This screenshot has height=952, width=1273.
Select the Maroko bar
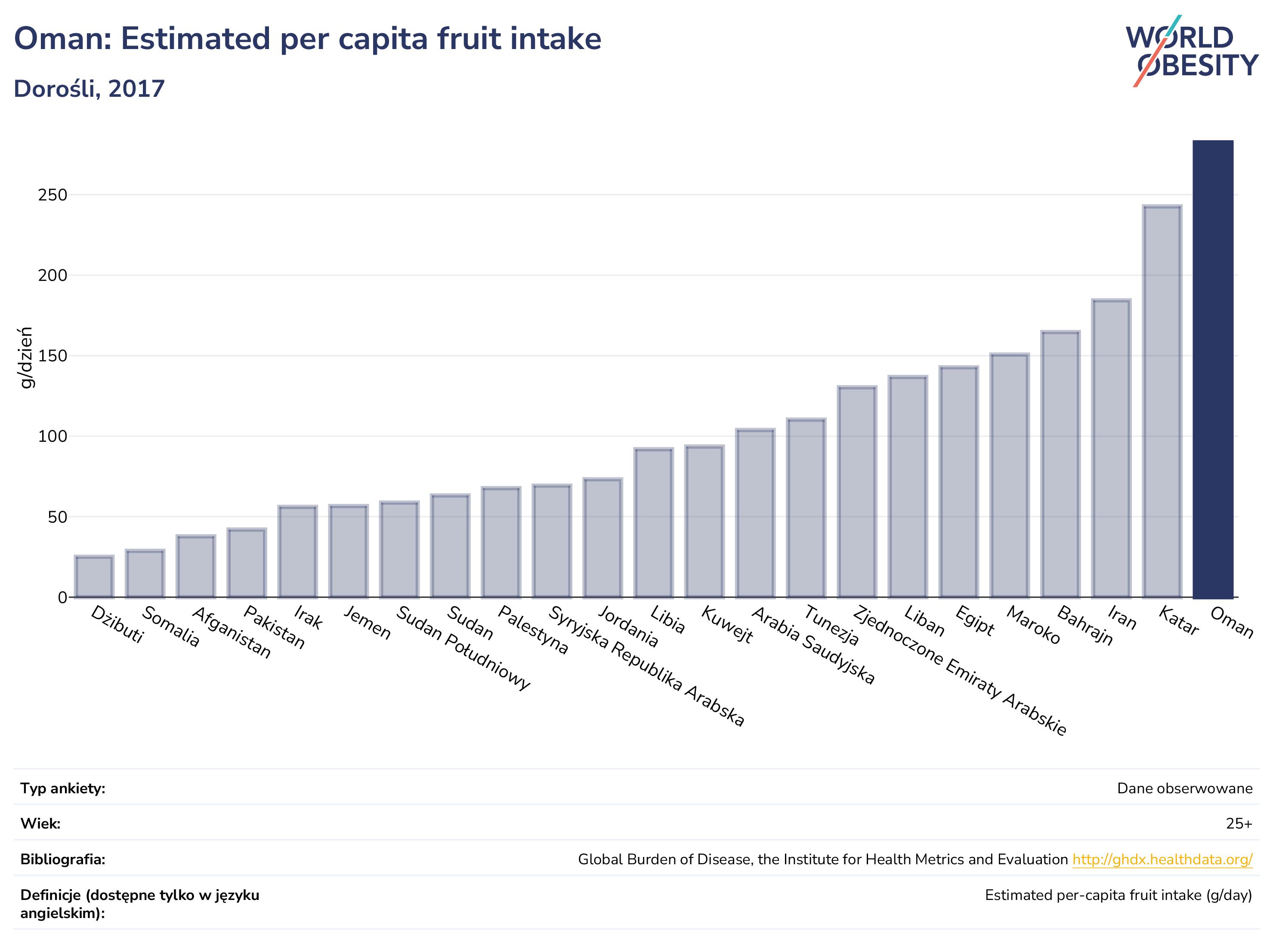(1010, 476)
